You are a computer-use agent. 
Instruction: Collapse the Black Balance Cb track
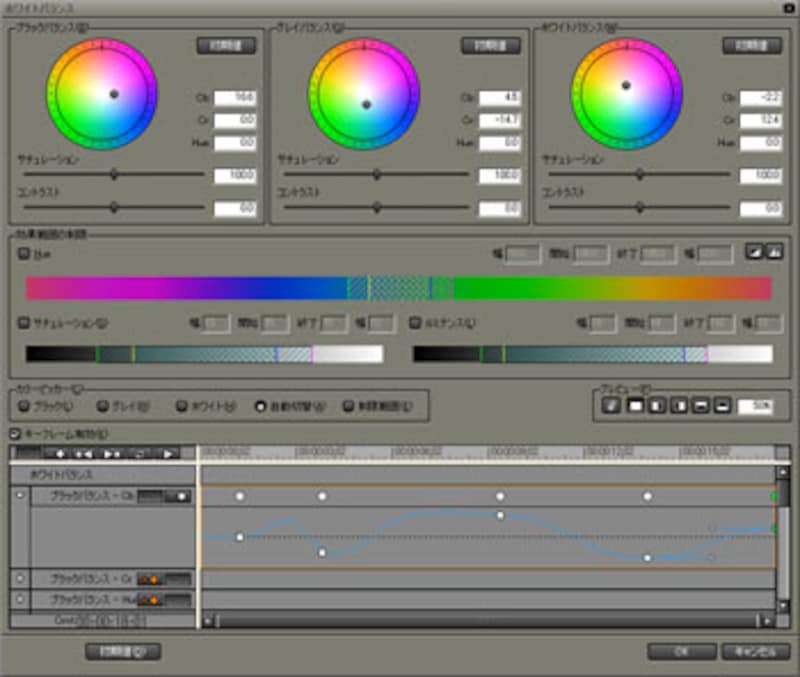18,496
